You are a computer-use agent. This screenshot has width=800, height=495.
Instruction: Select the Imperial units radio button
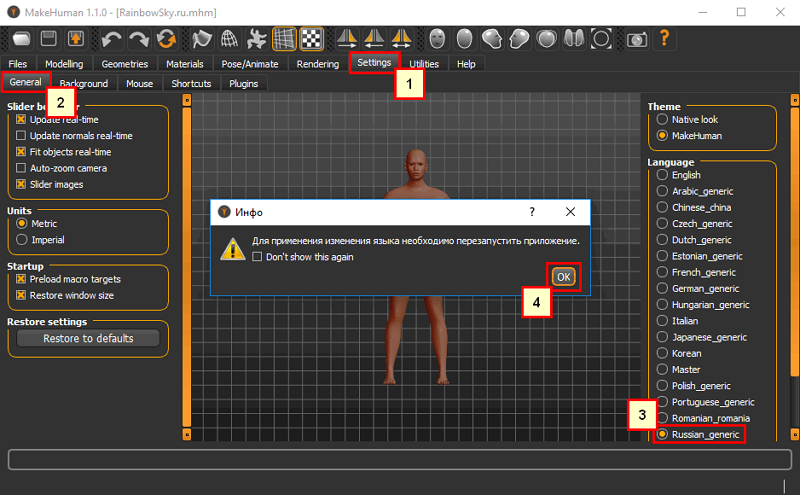click(21, 239)
